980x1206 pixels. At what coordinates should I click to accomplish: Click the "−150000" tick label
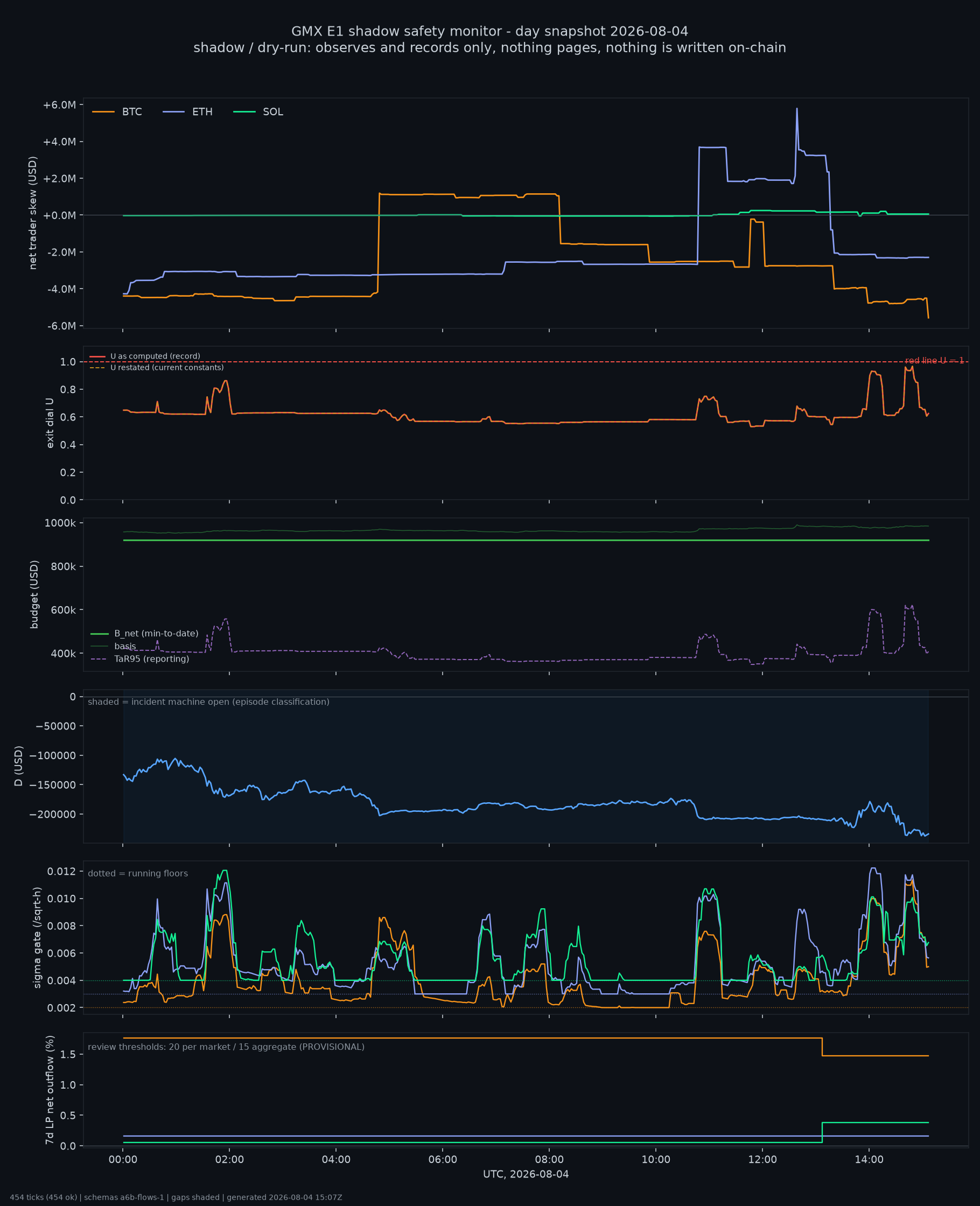point(53,785)
